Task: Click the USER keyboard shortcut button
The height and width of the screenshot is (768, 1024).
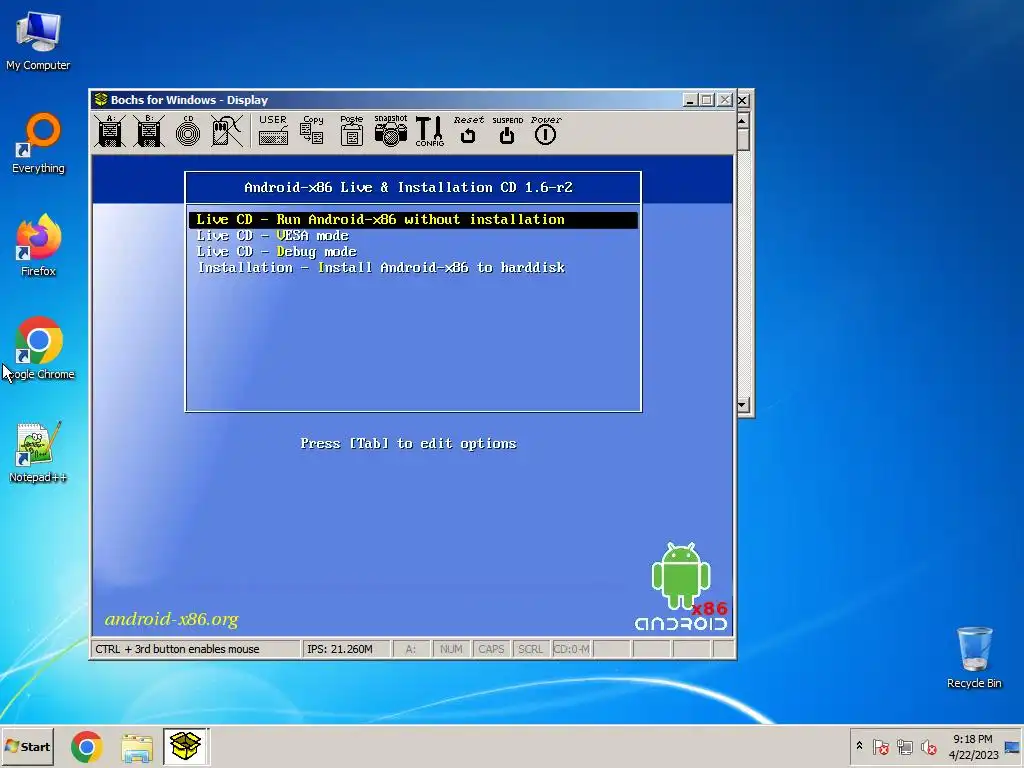Action: point(273,131)
